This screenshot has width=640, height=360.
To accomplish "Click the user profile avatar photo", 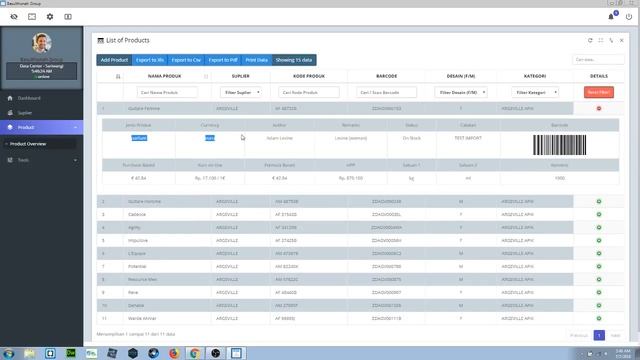I will 42,43.
